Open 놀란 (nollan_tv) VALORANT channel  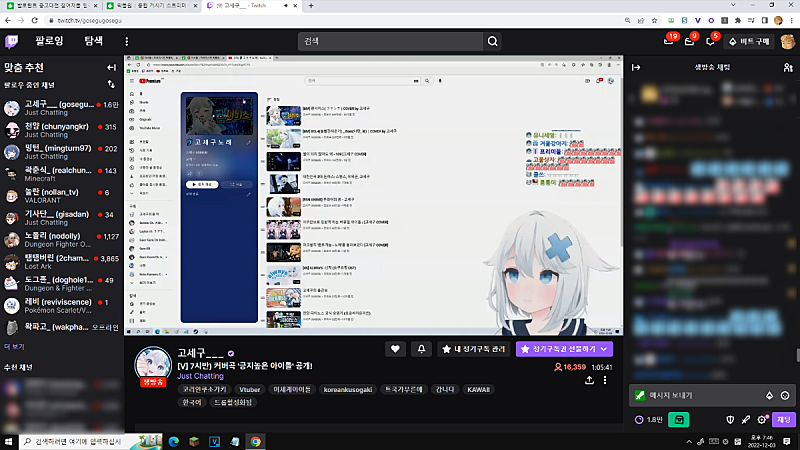pos(61,196)
